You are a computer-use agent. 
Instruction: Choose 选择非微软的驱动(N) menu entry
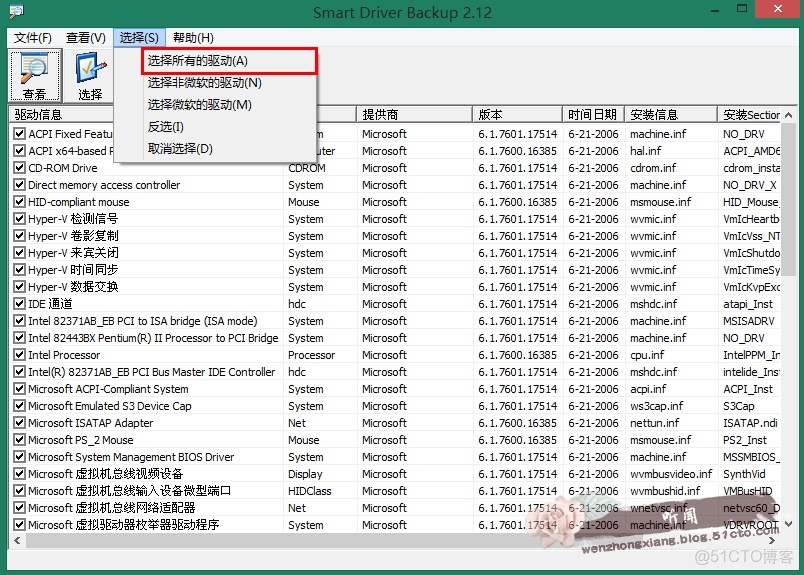(229, 83)
